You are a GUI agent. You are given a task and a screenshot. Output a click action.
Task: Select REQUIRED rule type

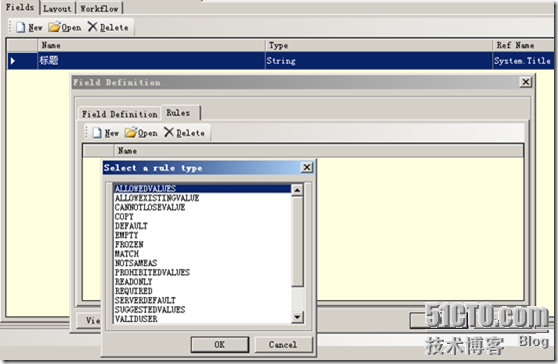(x=202, y=291)
